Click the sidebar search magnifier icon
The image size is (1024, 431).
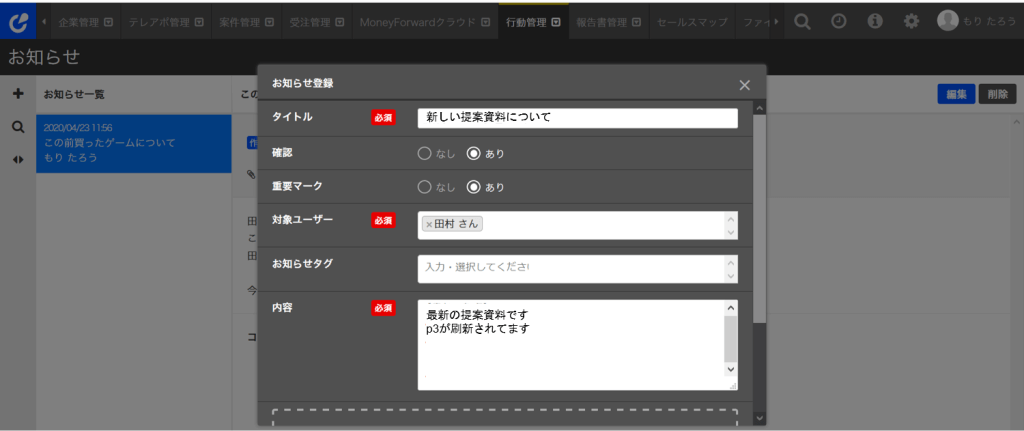tap(18, 127)
